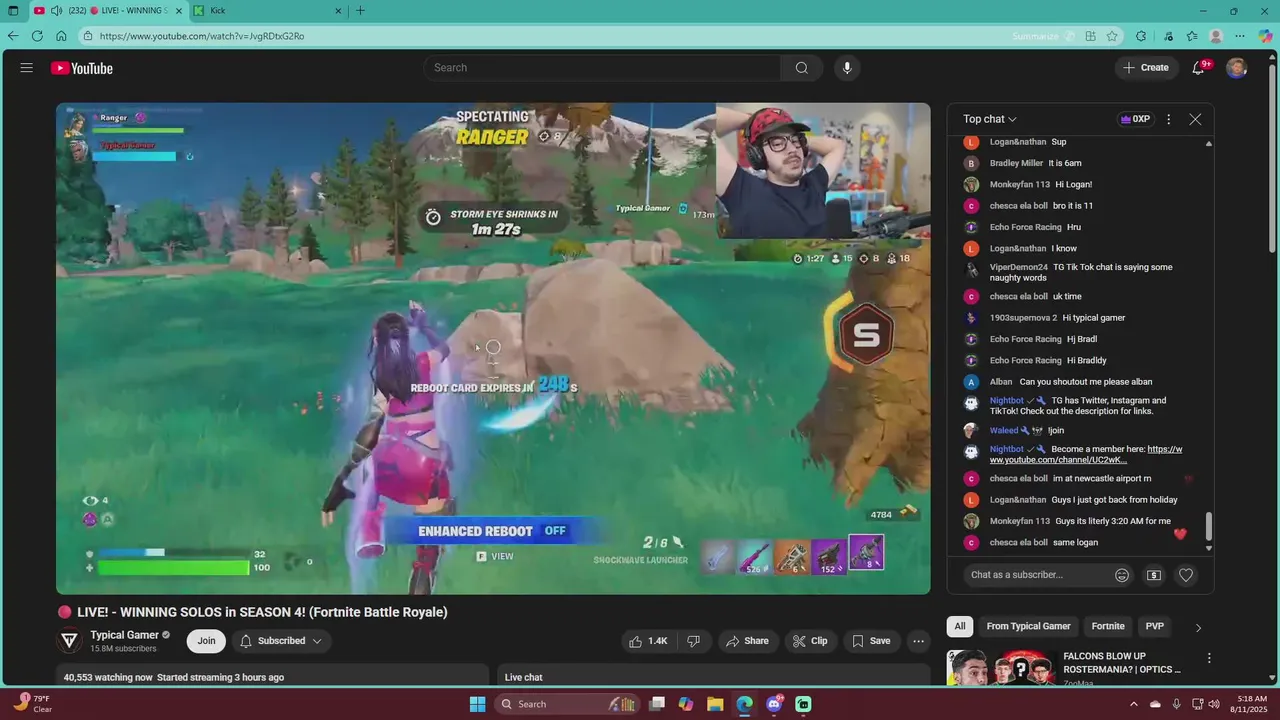Screen dimensions: 1280x720
Task: Go back in browser history
Action: (x=13, y=36)
